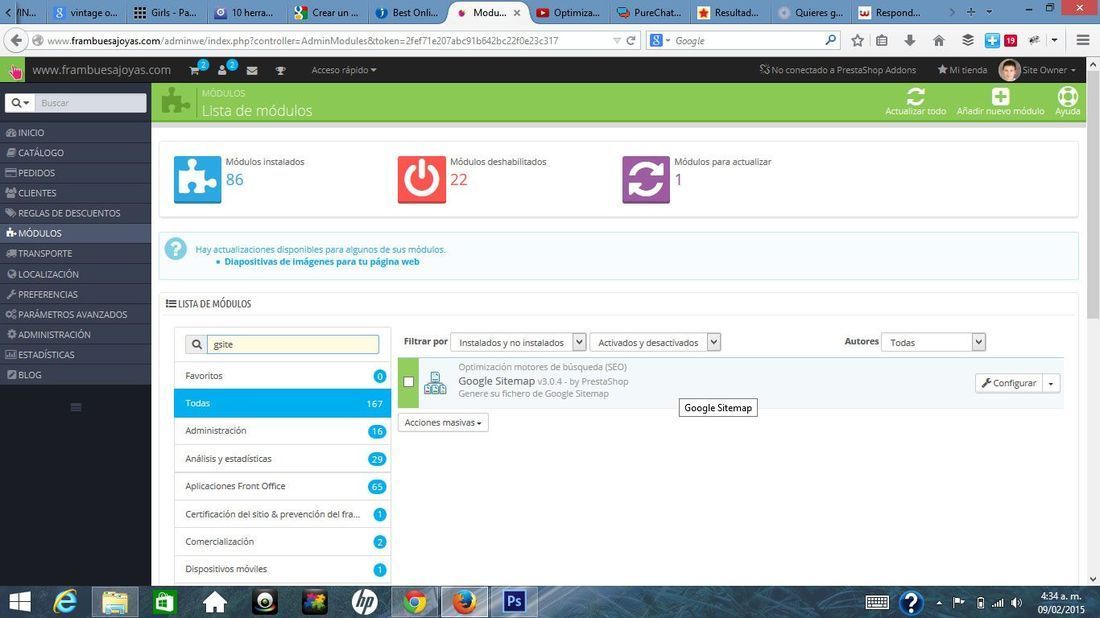Open CATÁLOGO in the sidebar
The height and width of the screenshot is (618, 1100).
pos(75,152)
